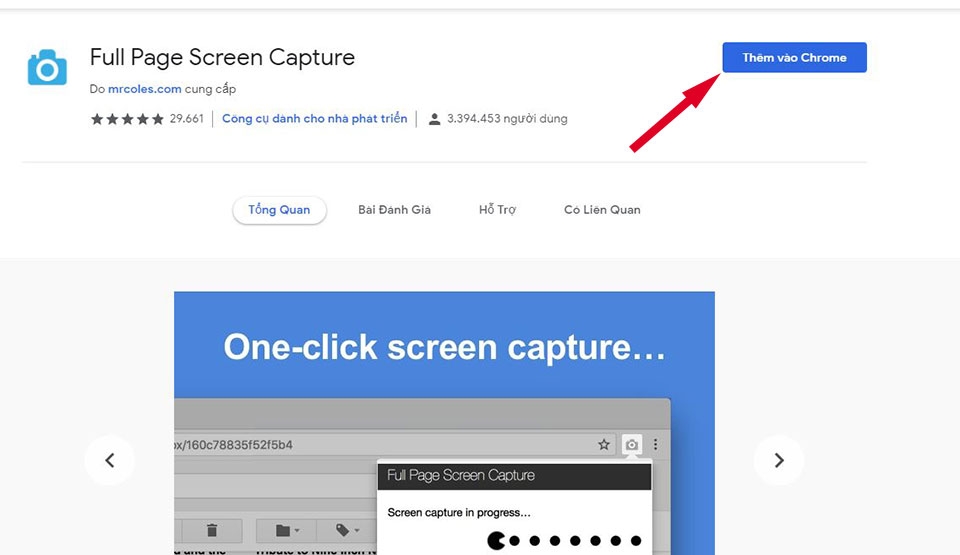Image resolution: width=960 pixels, height=555 pixels.
Task: Click the trash icon in preview image
Action: pos(212,530)
